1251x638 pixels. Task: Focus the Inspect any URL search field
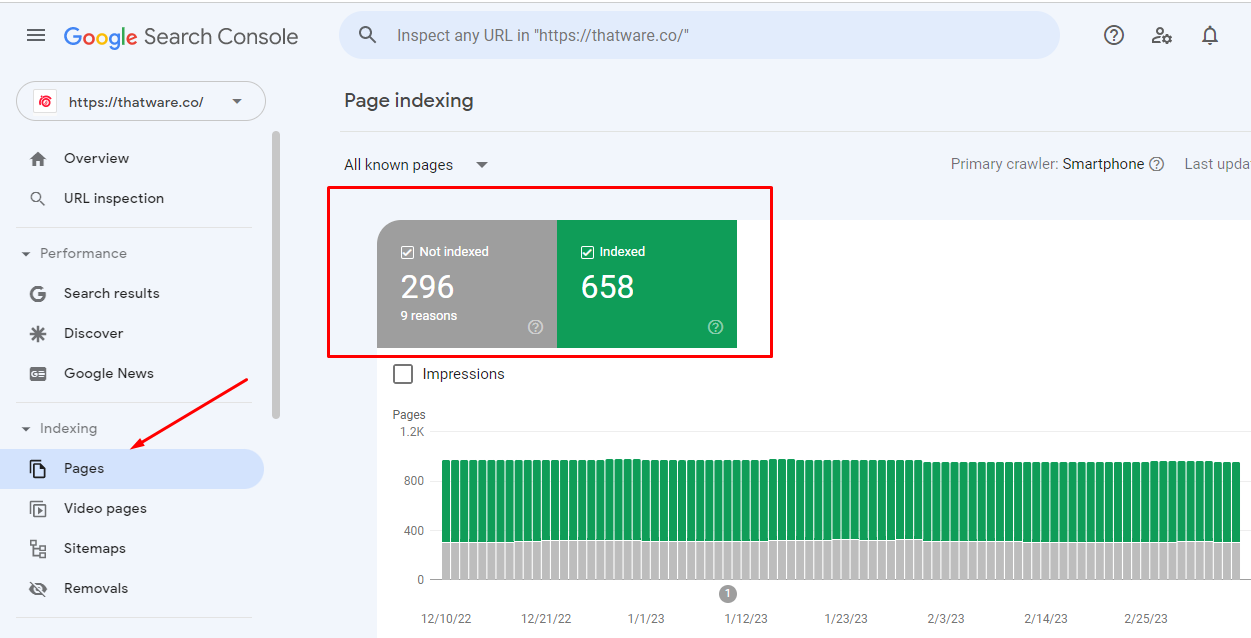(x=699, y=35)
